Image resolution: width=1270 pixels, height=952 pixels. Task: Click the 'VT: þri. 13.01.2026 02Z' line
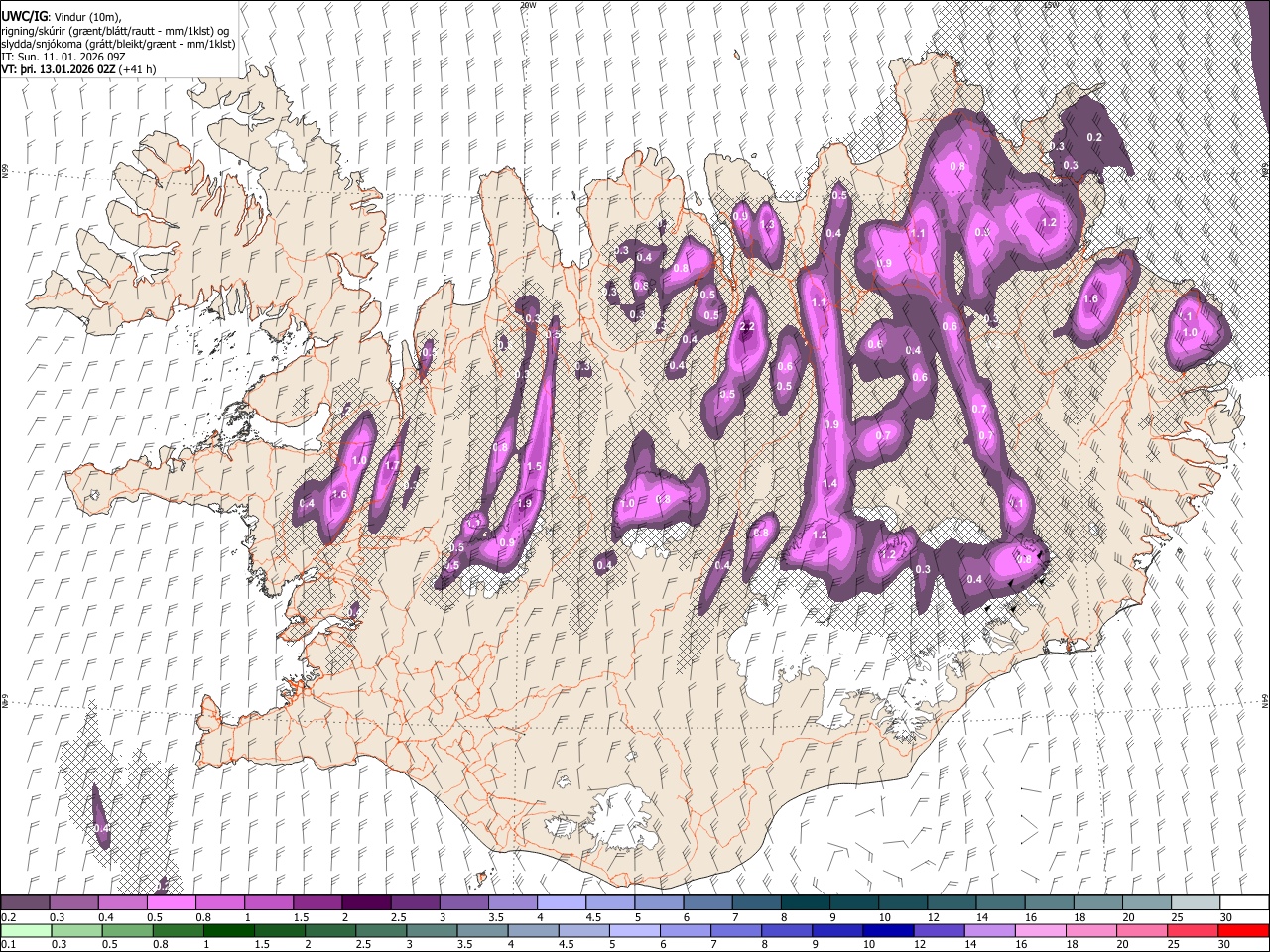[x=59, y=68]
